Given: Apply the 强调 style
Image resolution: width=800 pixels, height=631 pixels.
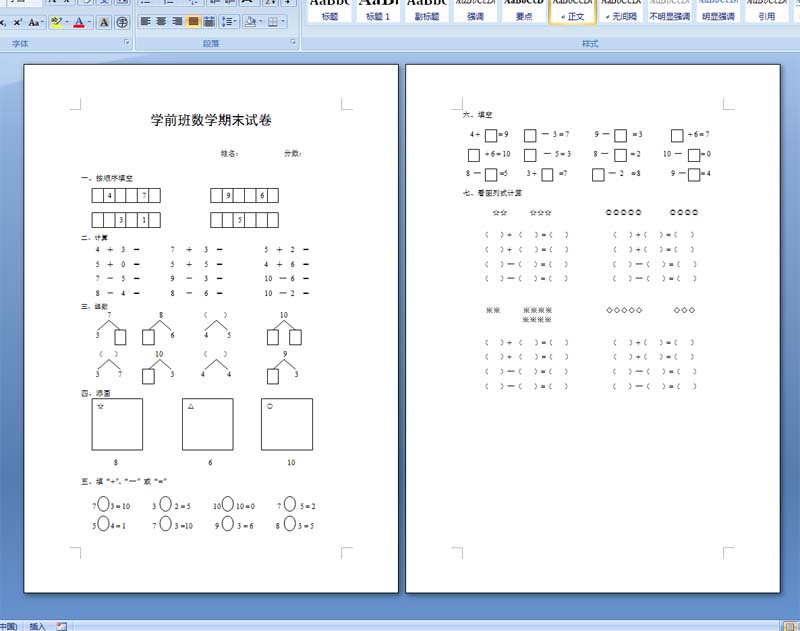Looking at the screenshot, I should [475, 11].
